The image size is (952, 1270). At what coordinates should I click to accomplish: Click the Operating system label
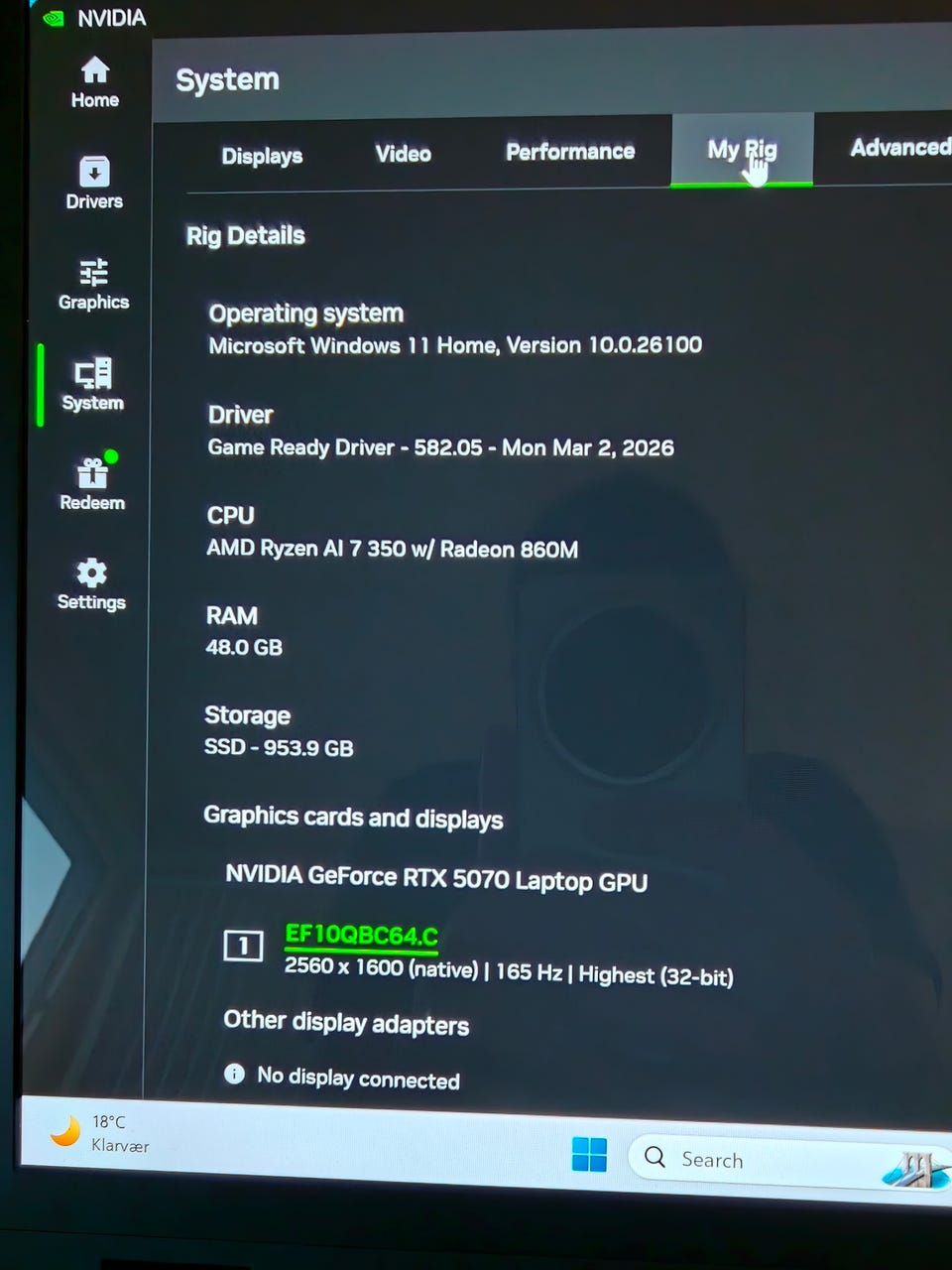point(305,314)
